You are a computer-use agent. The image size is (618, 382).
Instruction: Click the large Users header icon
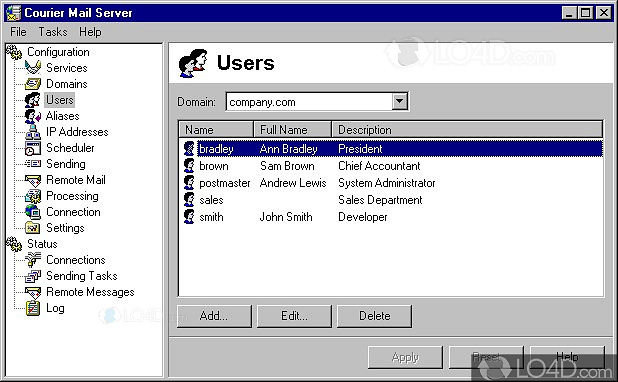(193, 63)
